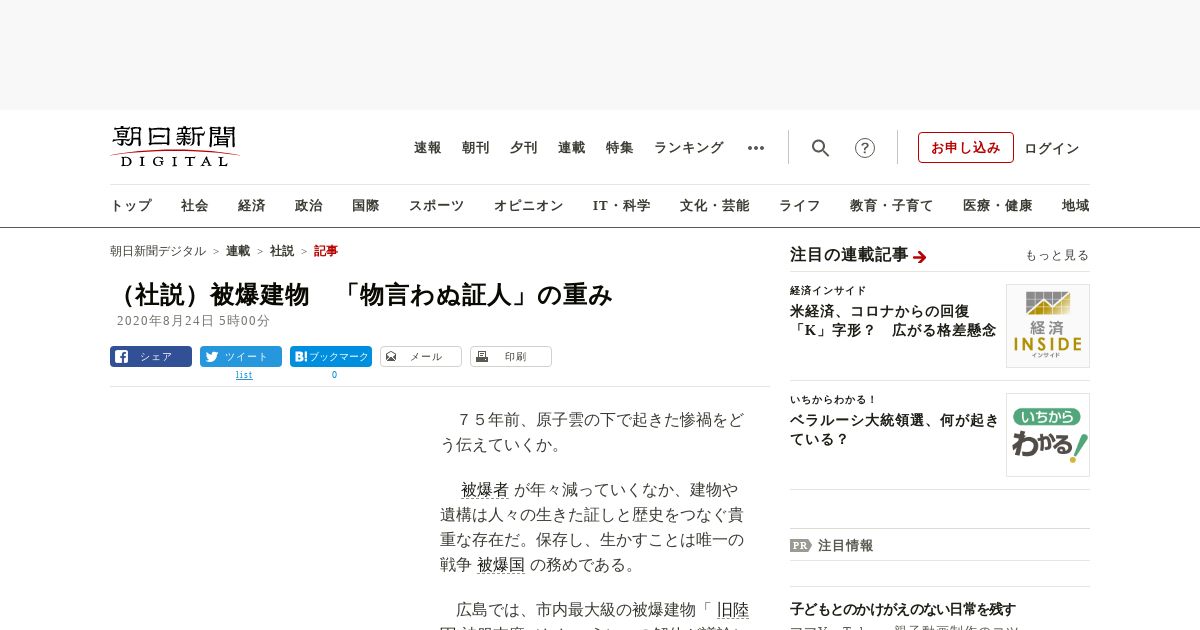This screenshot has height=630, width=1200.
Task: Click the 被爆国 keyword link
Action: (x=501, y=565)
